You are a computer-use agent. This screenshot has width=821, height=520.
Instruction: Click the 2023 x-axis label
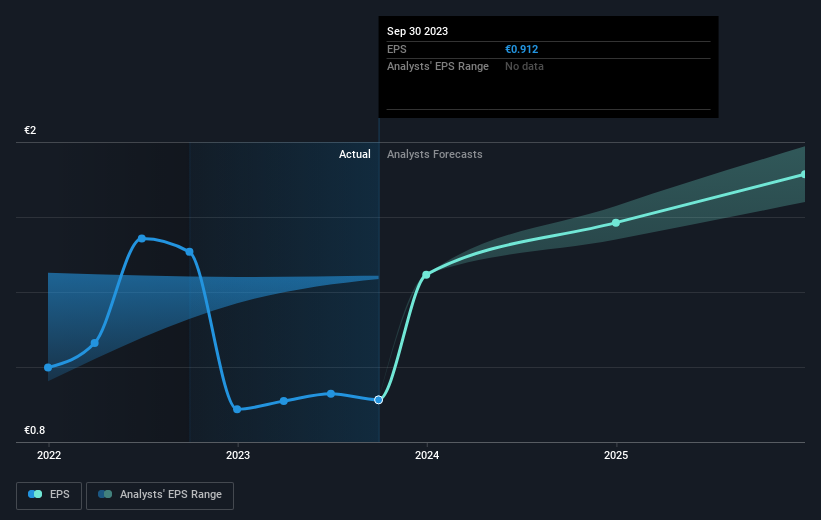[238, 456]
